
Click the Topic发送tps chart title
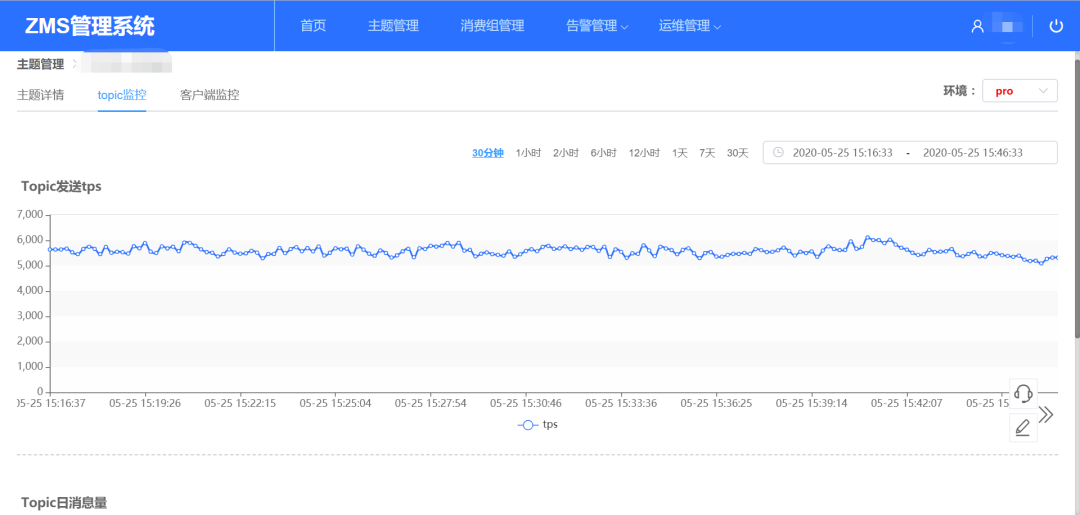[61, 187]
